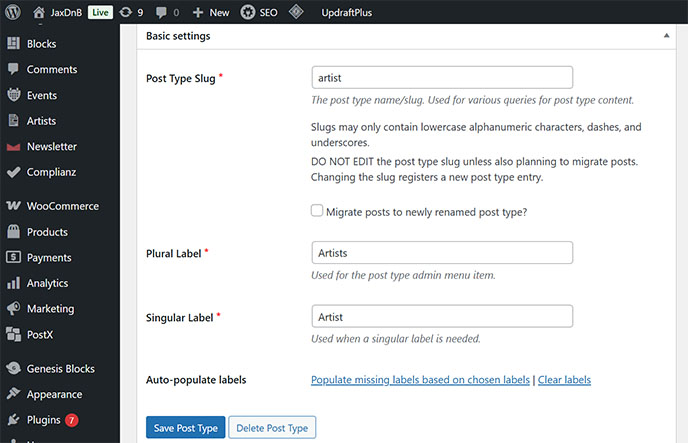Click the diamond icon beside SEO
The width and height of the screenshot is (688, 443).
[297, 12]
